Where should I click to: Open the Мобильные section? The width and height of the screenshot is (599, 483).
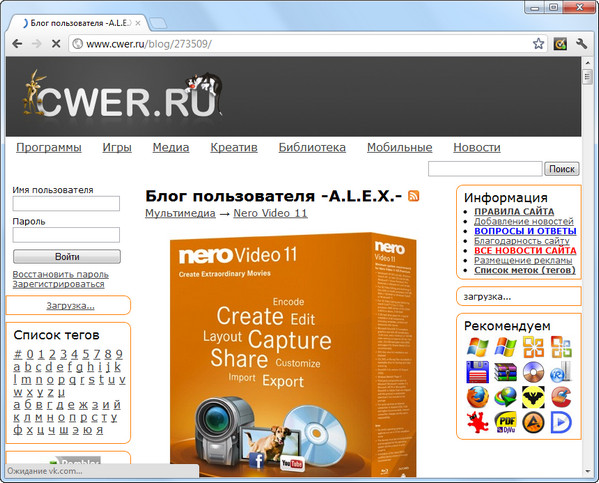pos(400,147)
